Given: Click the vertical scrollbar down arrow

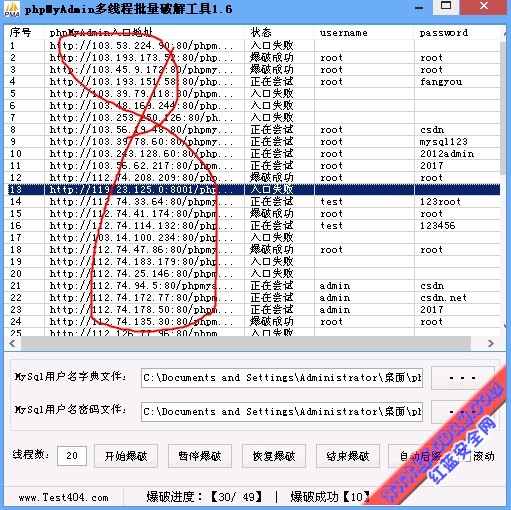Looking at the screenshot, I should point(505,325).
